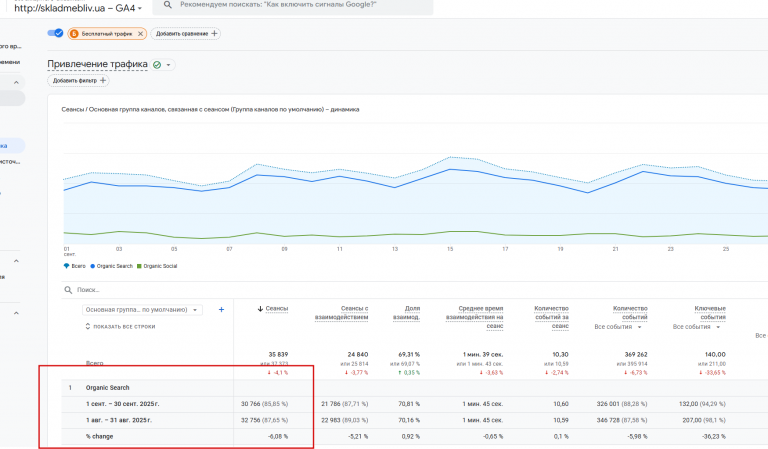Open the sidebar item ending in источ...
Screen dimensions: 768x449
[x=10, y=162]
